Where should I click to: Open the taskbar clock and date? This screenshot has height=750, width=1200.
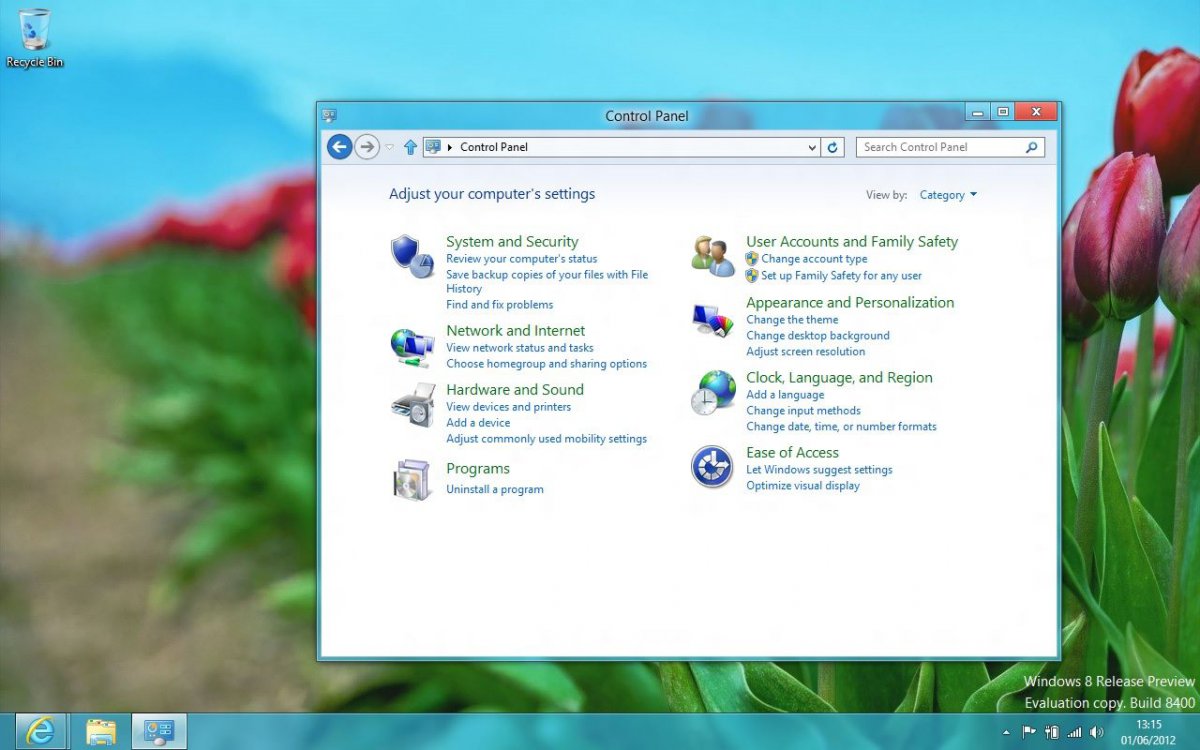point(1149,732)
